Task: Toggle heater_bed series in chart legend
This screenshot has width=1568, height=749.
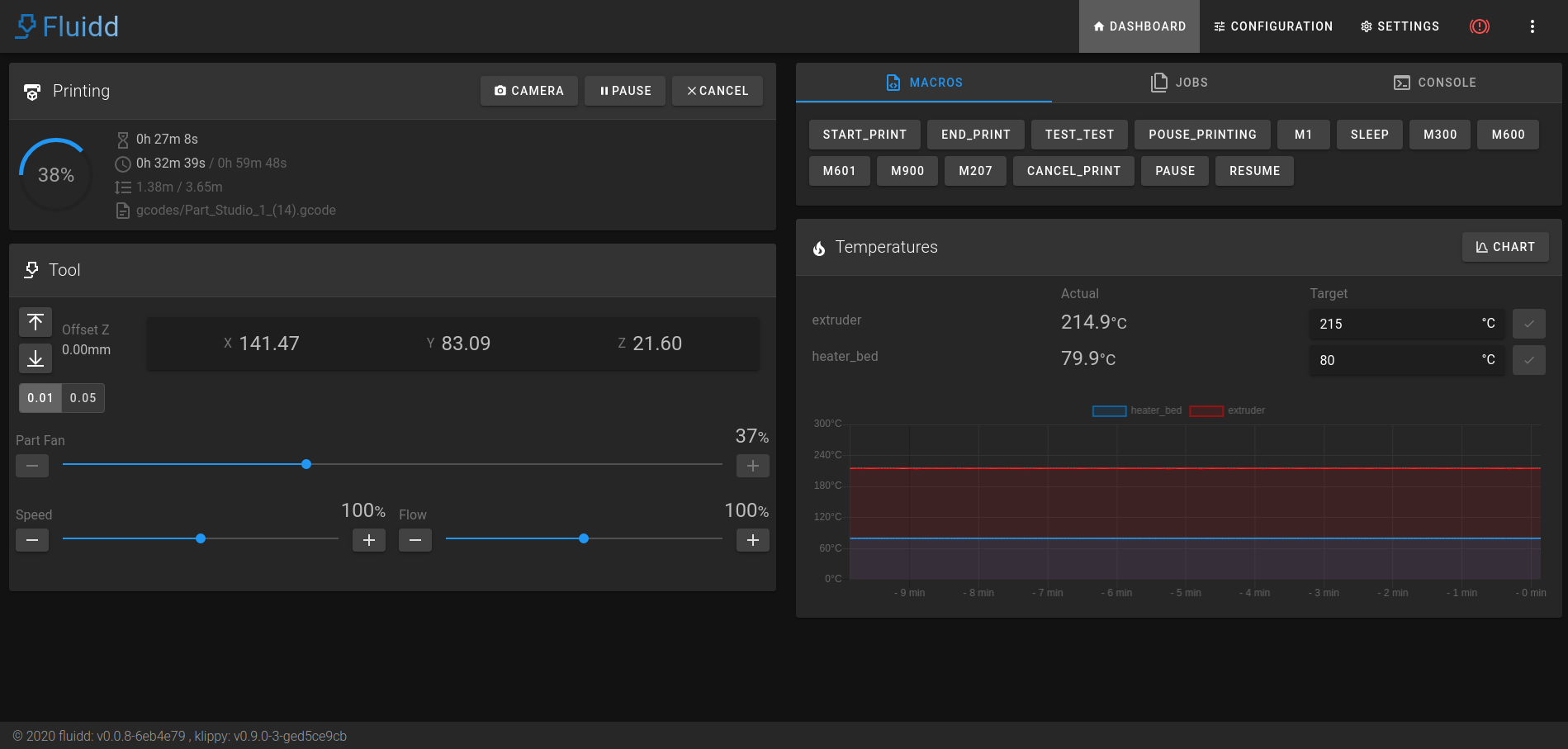Action: click(x=1137, y=410)
